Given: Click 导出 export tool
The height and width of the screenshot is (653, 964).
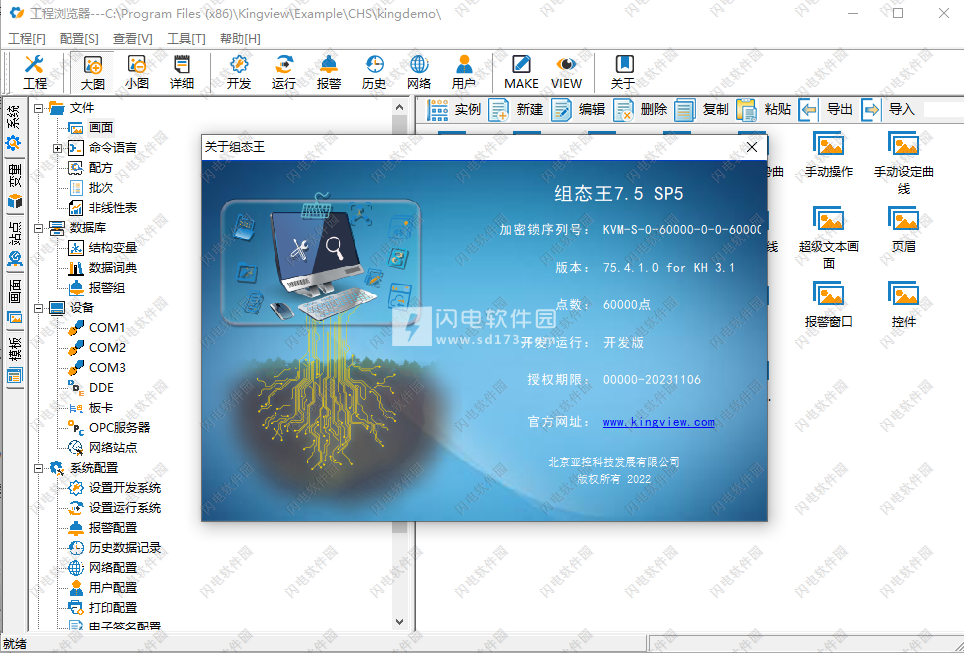Looking at the screenshot, I should coord(826,109).
